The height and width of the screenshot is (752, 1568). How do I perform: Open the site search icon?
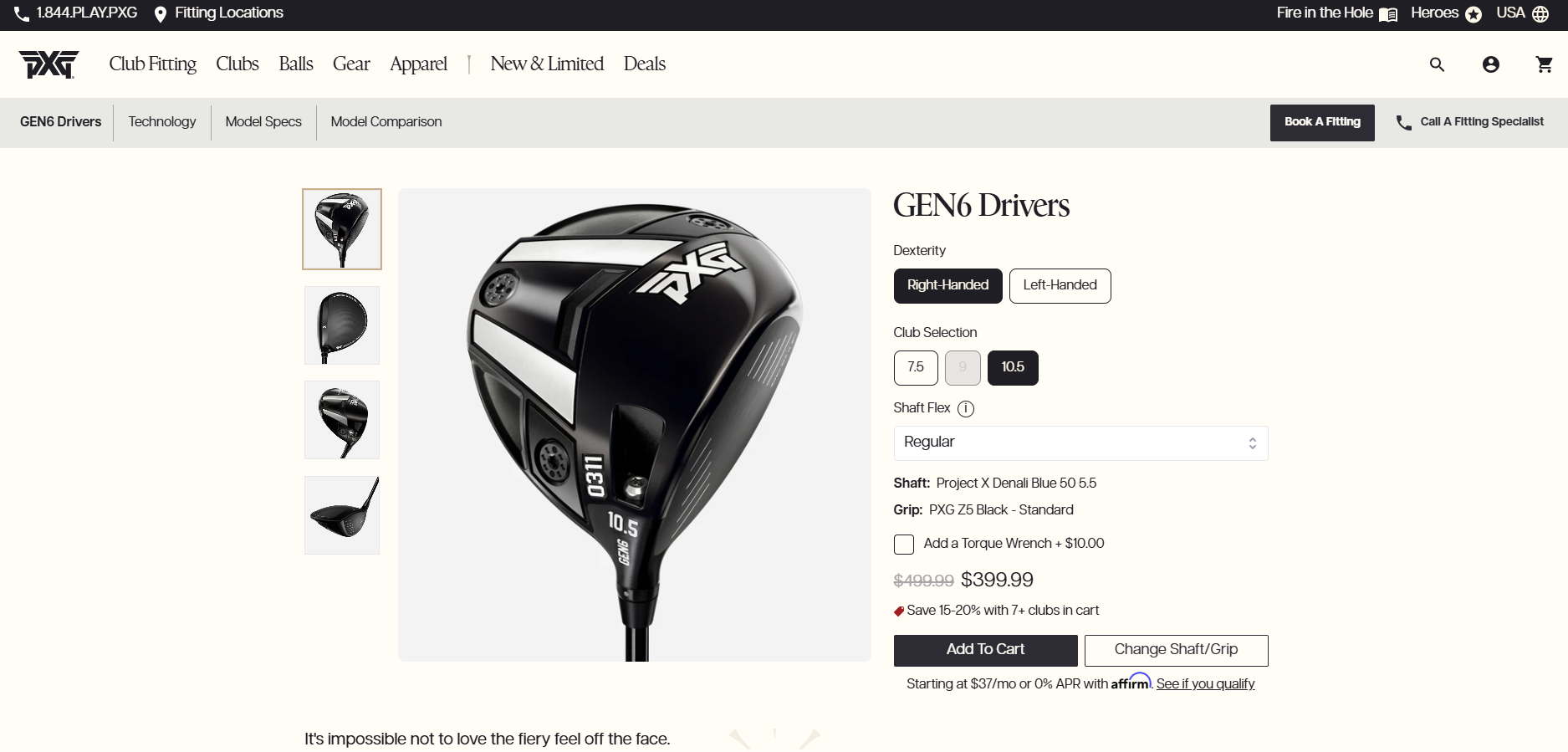1437,64
